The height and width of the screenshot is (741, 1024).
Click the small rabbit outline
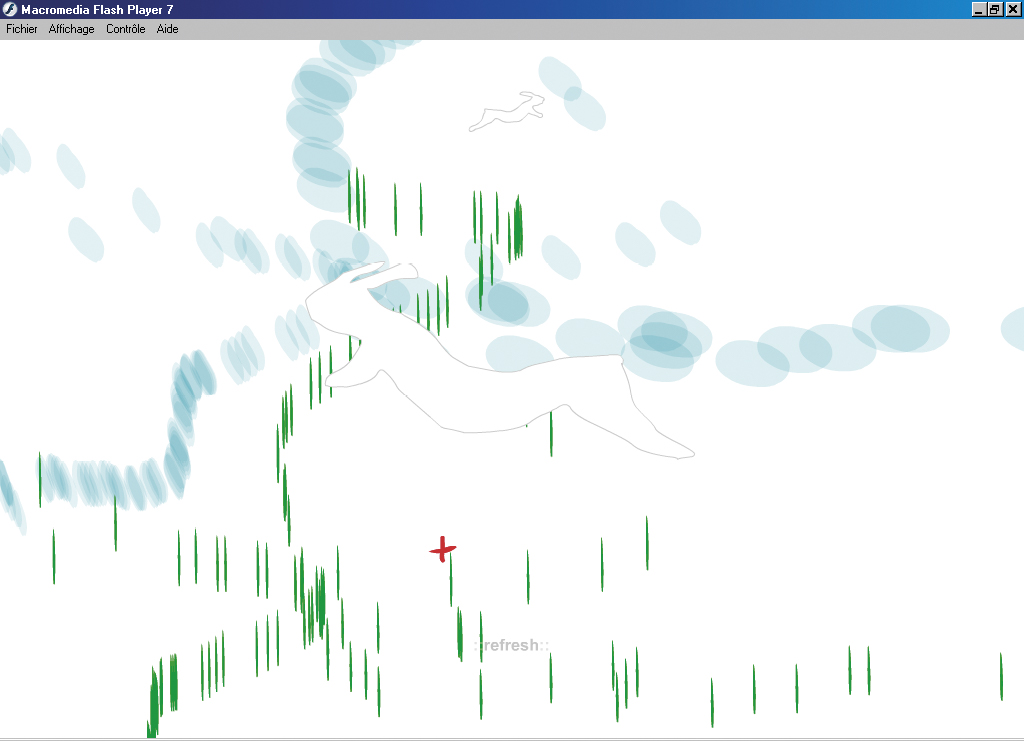coord(507,111)
